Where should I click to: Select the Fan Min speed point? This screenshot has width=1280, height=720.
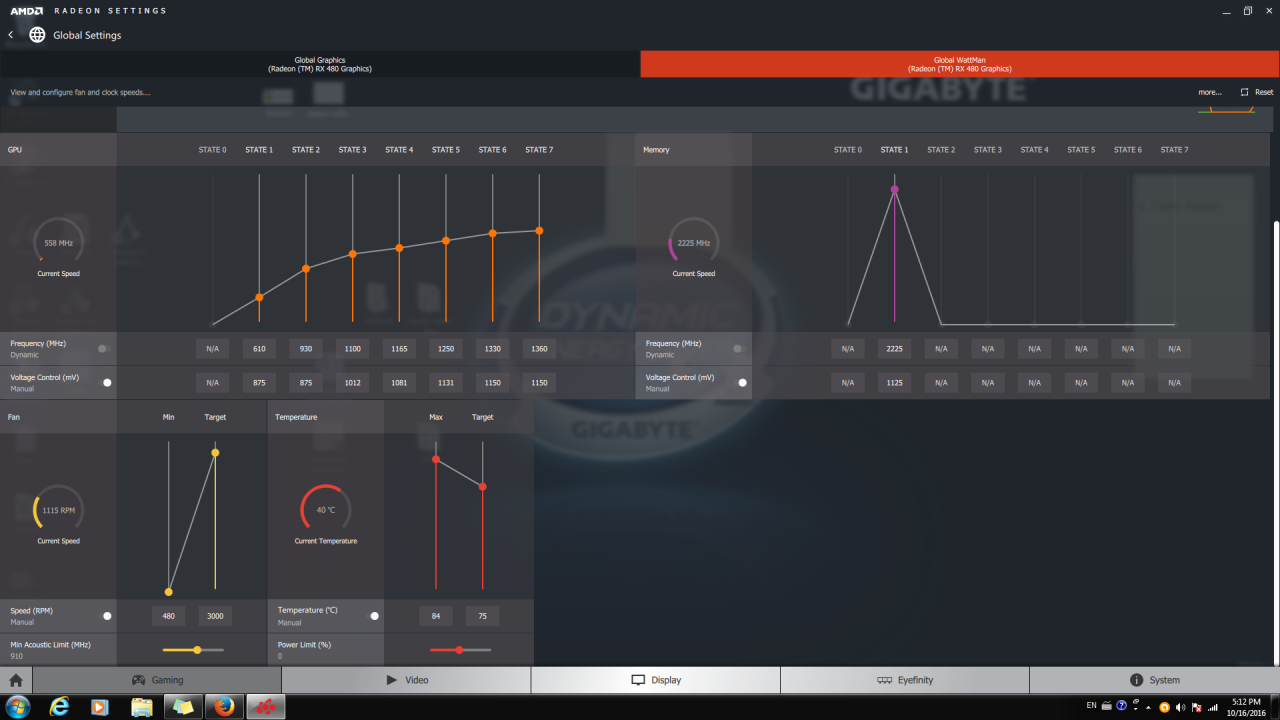168,592
